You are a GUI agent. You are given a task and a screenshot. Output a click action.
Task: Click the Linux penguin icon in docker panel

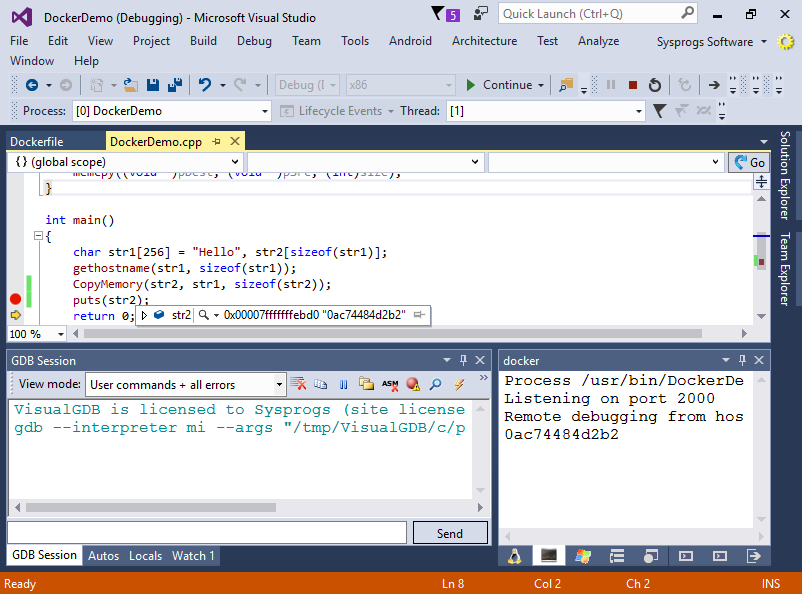(515, 556)
